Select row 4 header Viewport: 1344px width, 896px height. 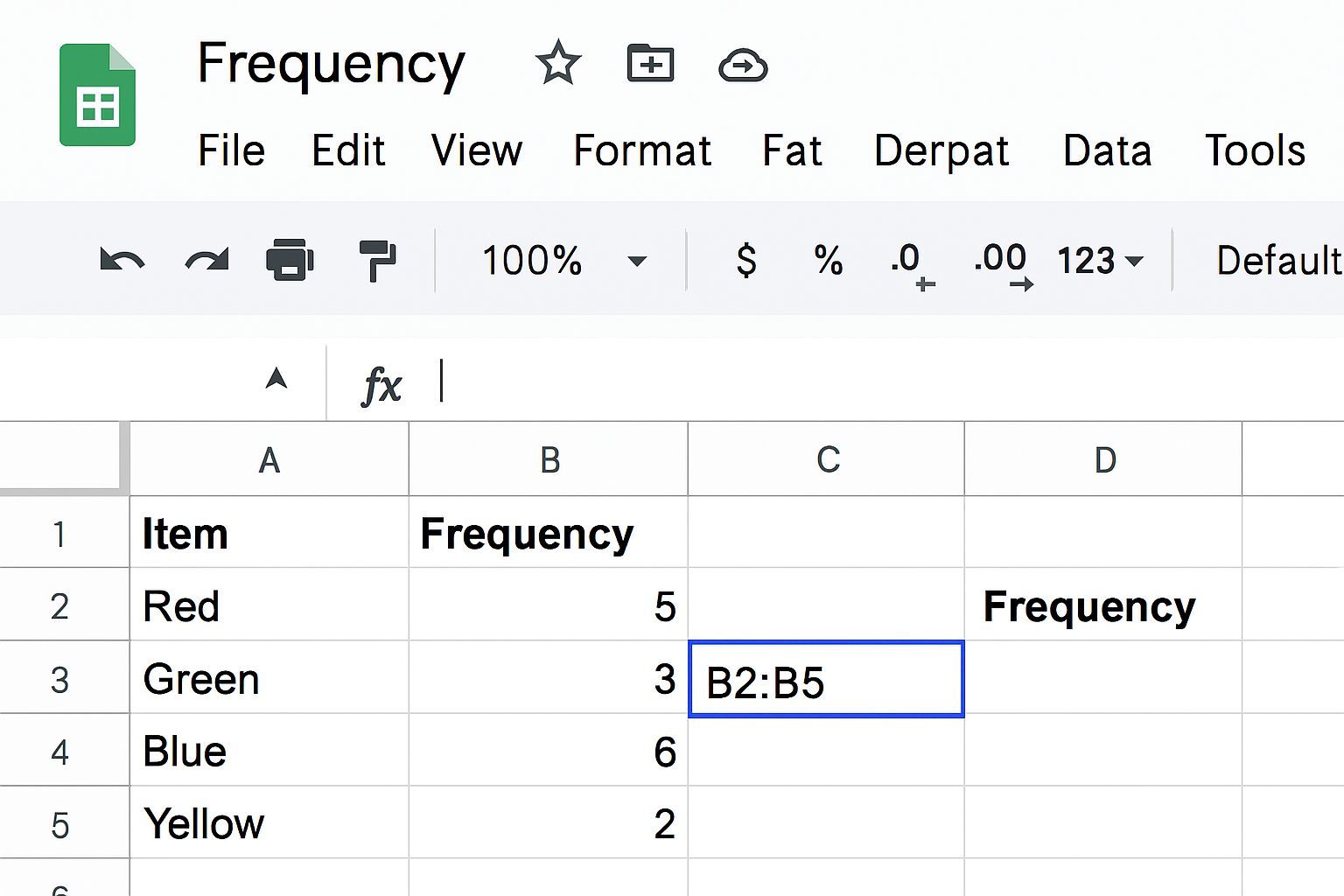pos(59,752)
